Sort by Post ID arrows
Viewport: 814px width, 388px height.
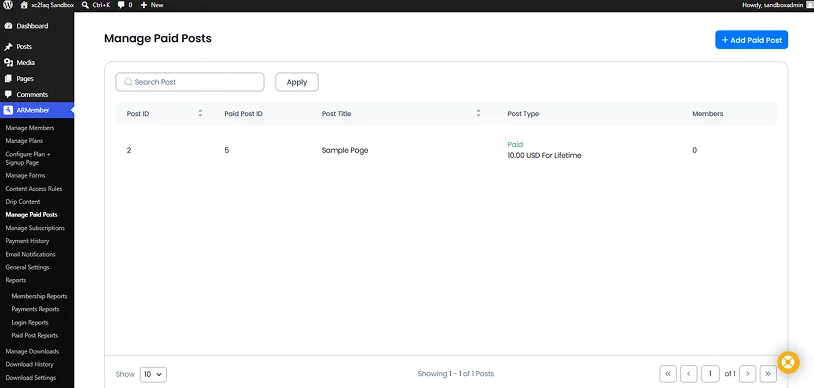pos(200,113)
